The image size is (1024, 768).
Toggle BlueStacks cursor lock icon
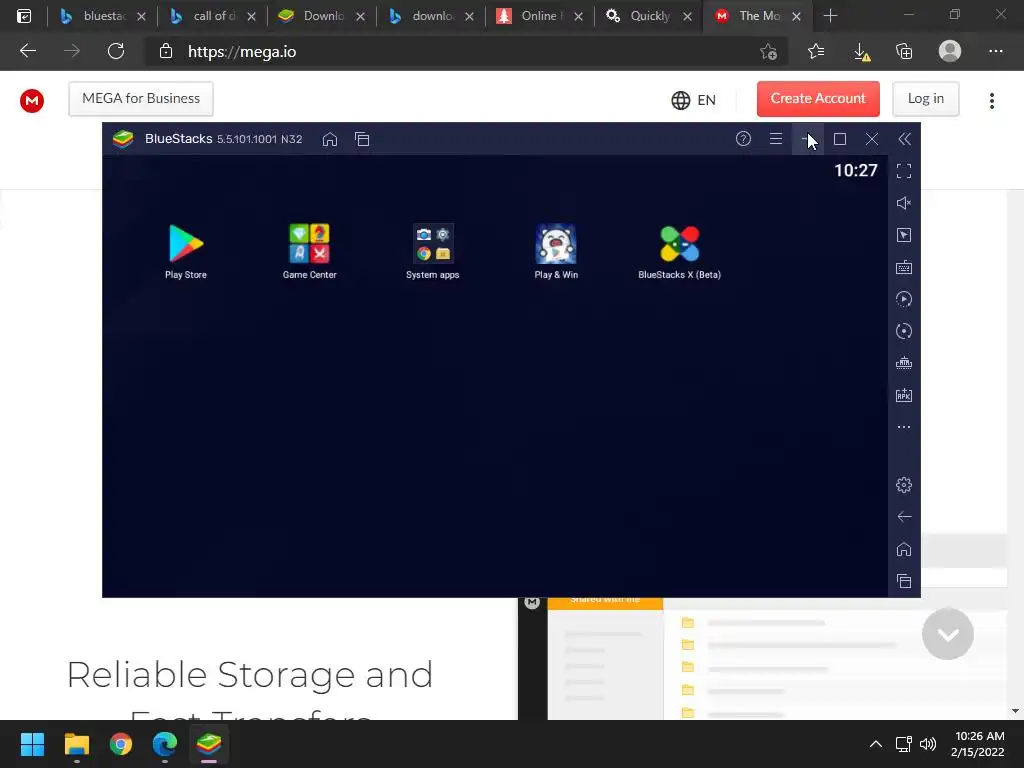[x=904, y=235]
